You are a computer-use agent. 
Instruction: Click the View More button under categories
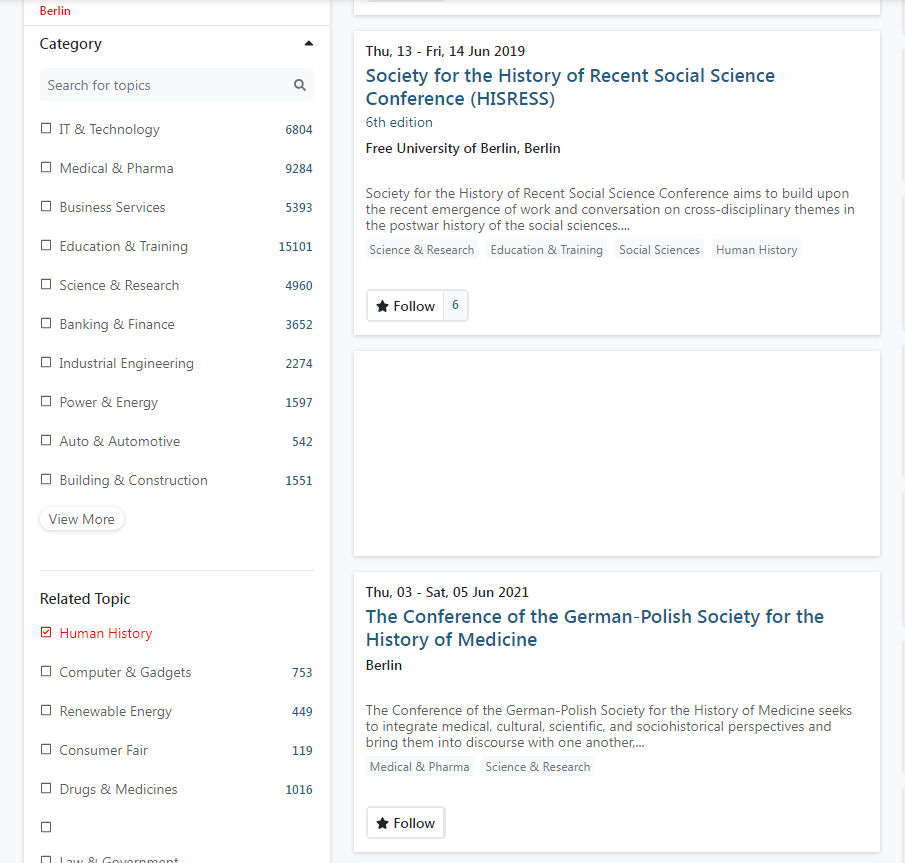point(81,519)
